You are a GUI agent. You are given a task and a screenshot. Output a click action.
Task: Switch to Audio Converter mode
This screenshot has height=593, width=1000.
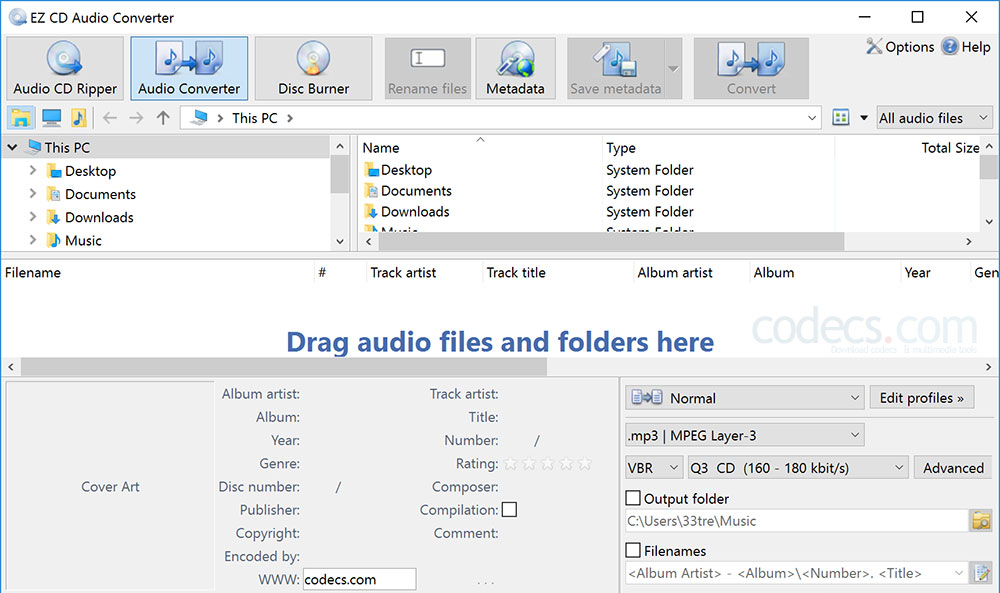pyautogui.click(x=189, y=68)
